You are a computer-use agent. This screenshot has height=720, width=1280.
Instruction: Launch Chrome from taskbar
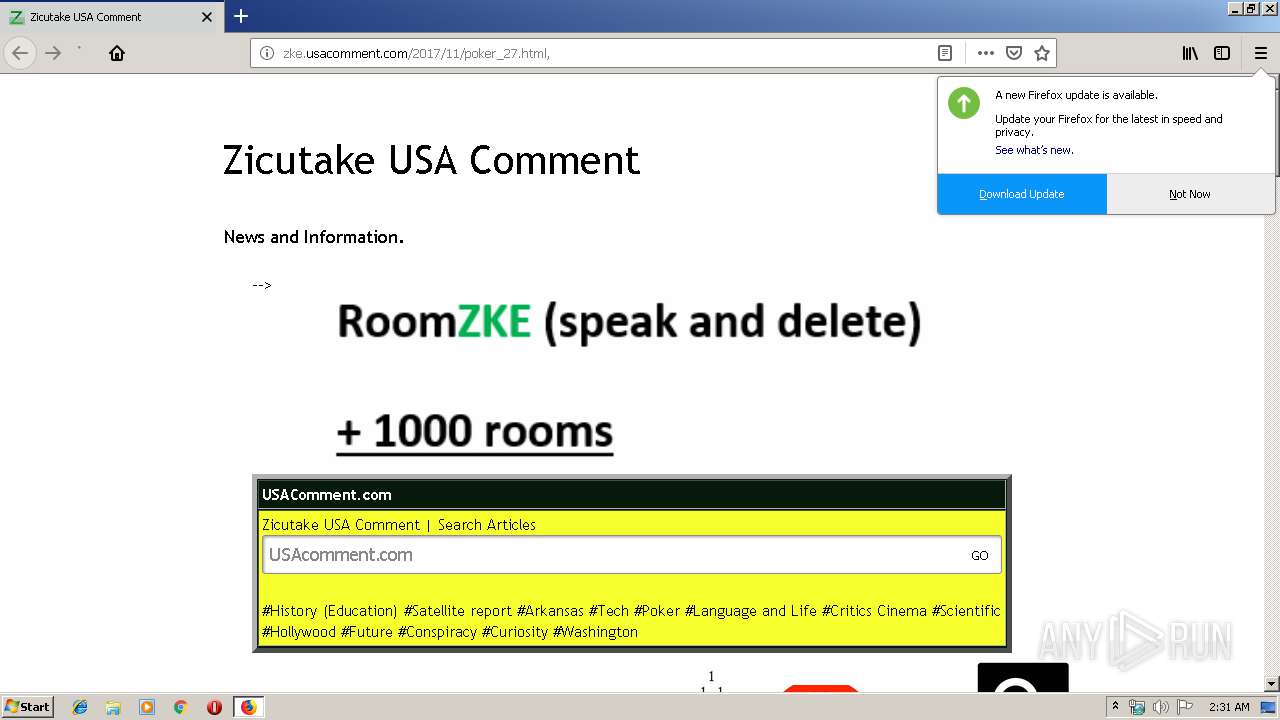tap(181, 707)
